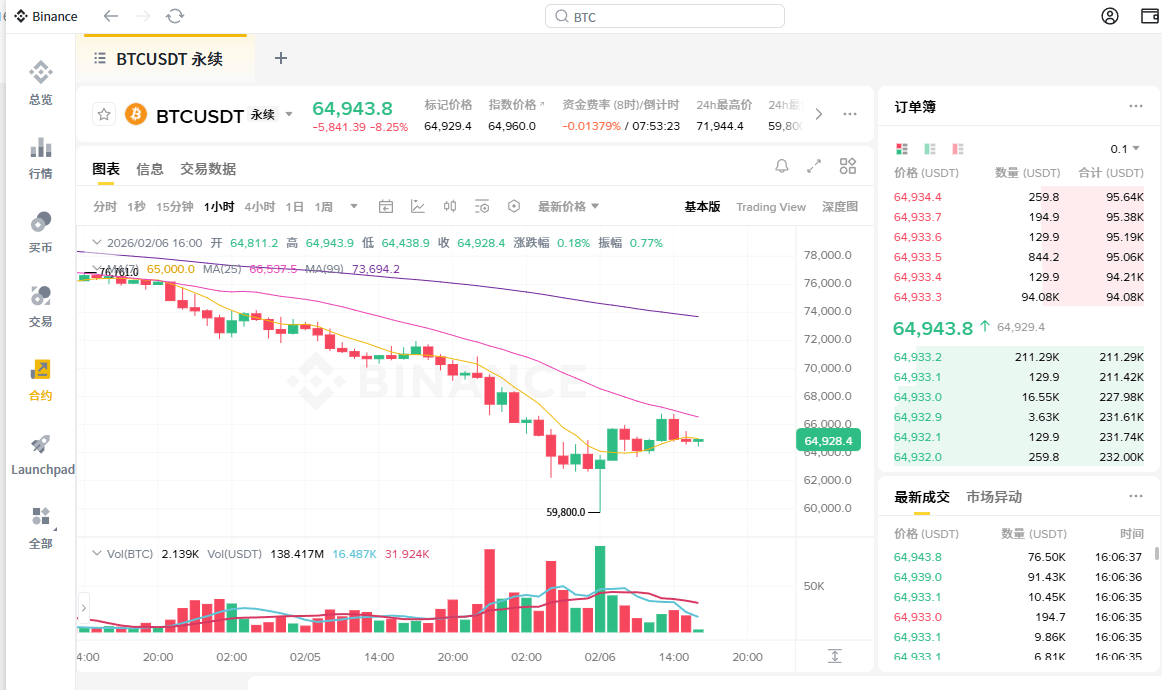This screenshot has height=690, width=1162.
Task: Add a new tab with the plus icon
Action: click(281, 59)
